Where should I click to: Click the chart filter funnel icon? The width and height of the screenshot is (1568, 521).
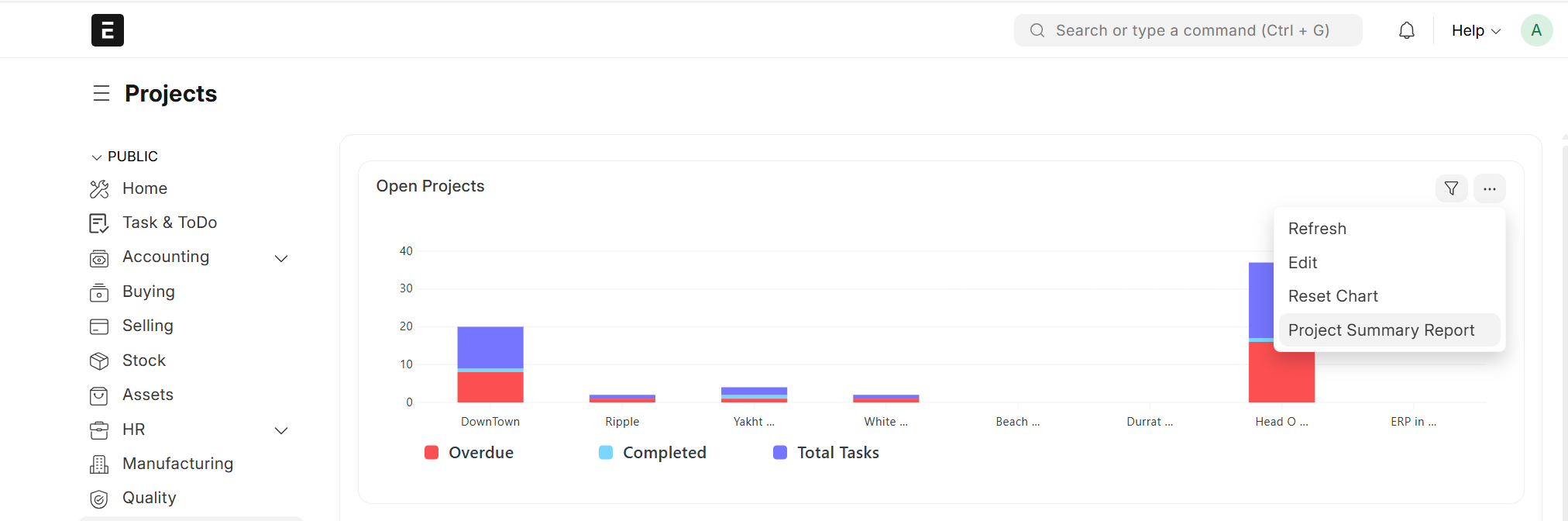click(1451, 188)
